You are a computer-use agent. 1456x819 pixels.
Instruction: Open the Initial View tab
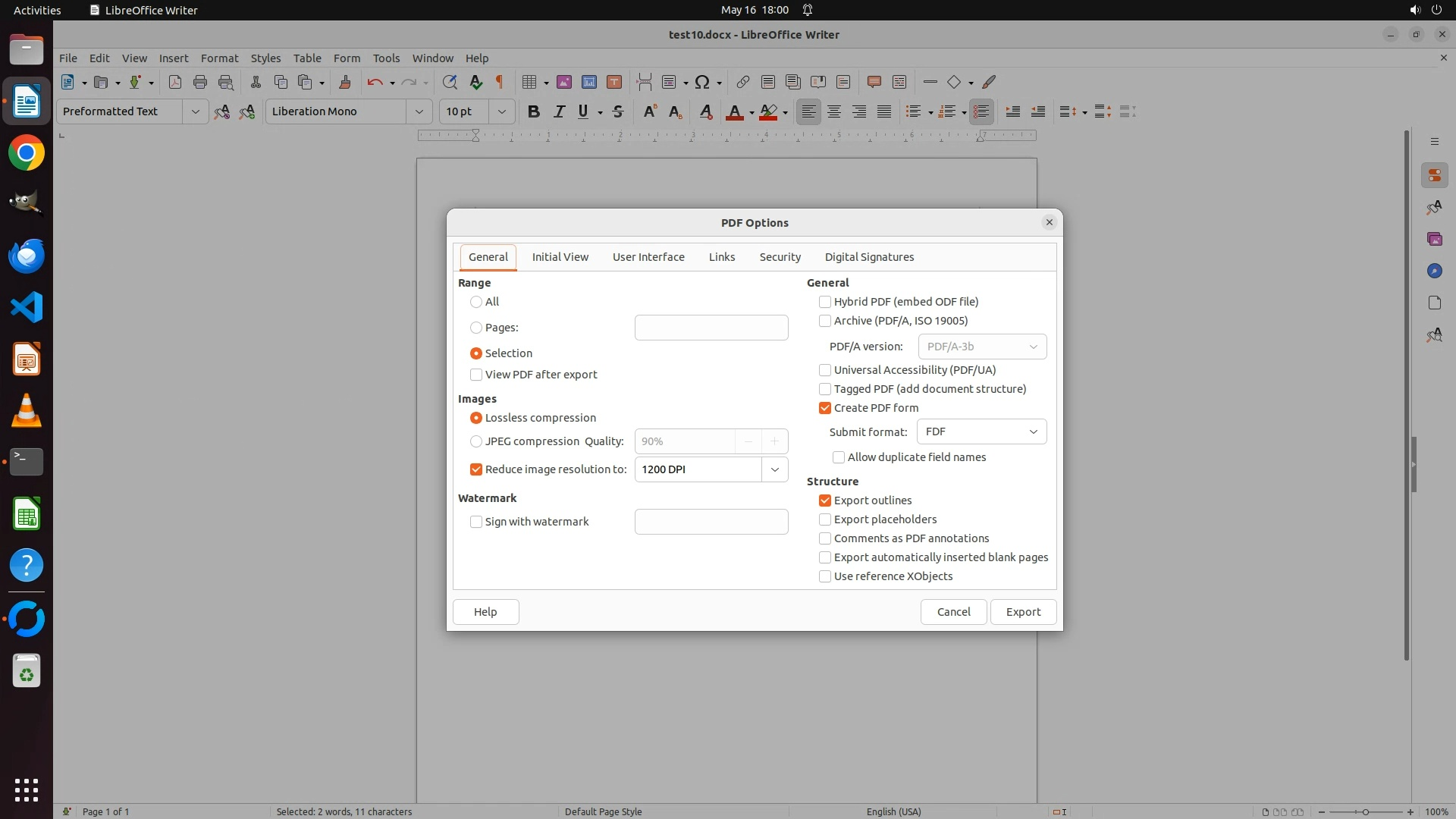[560, 257]
